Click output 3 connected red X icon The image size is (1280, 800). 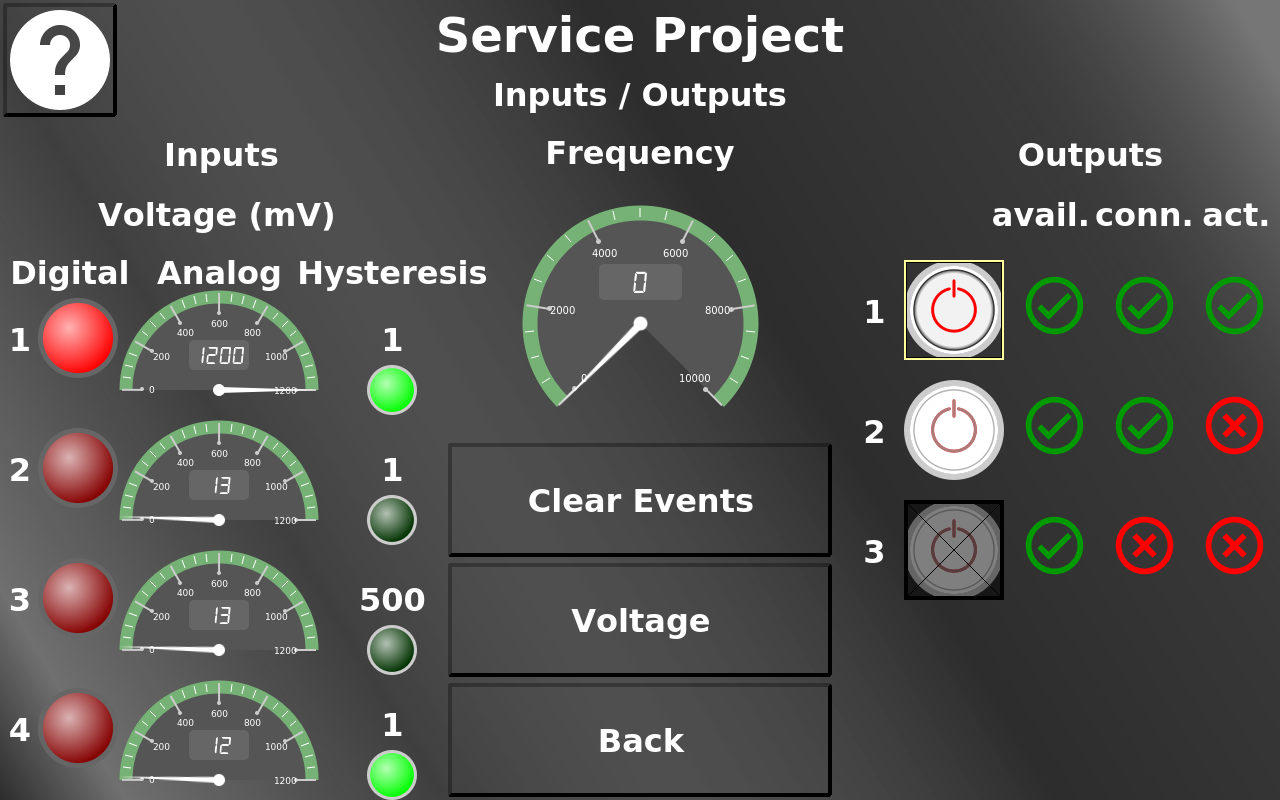tap(1144, 546)
